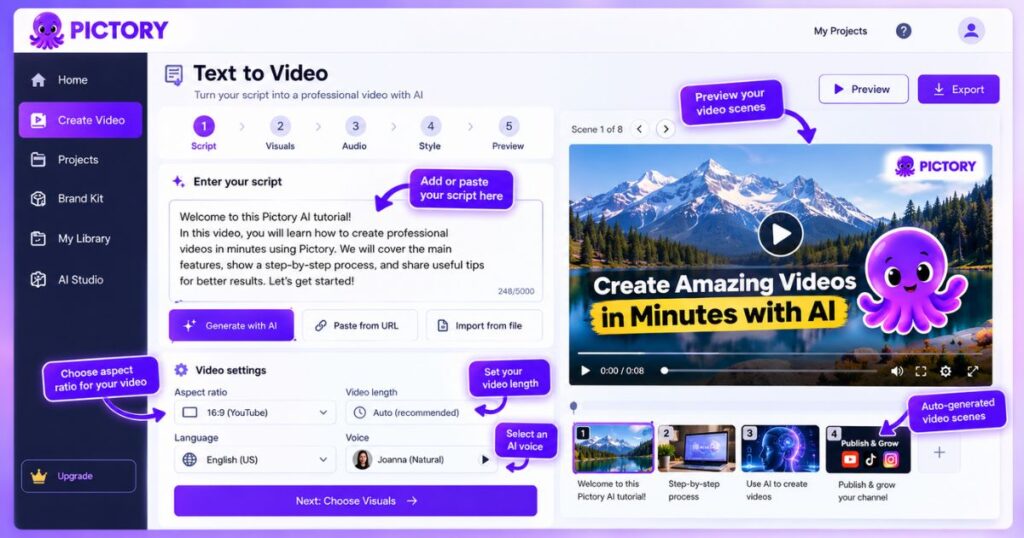This screenshot has height=538, width=1024.
Task: Click the Scene 1 of 8 label
Action: 597,129
